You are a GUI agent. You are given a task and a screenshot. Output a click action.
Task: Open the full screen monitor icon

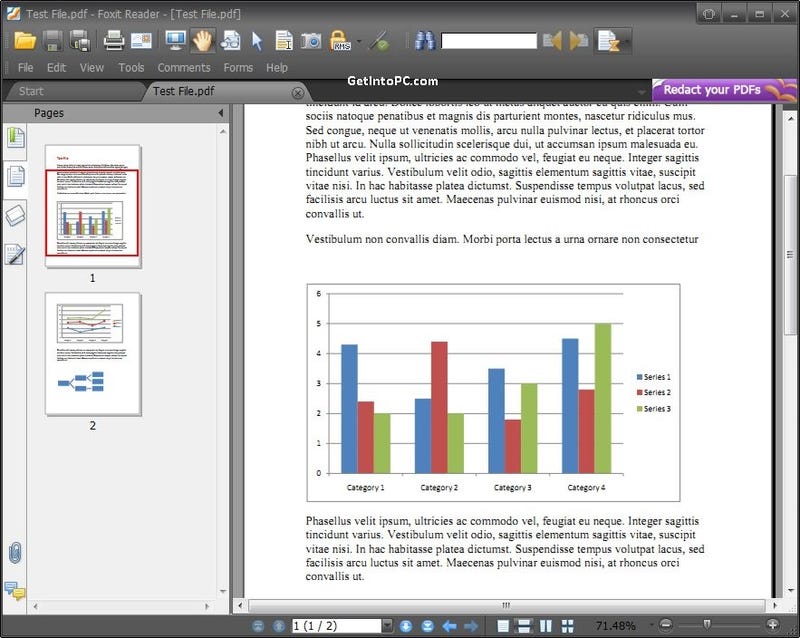175,41
